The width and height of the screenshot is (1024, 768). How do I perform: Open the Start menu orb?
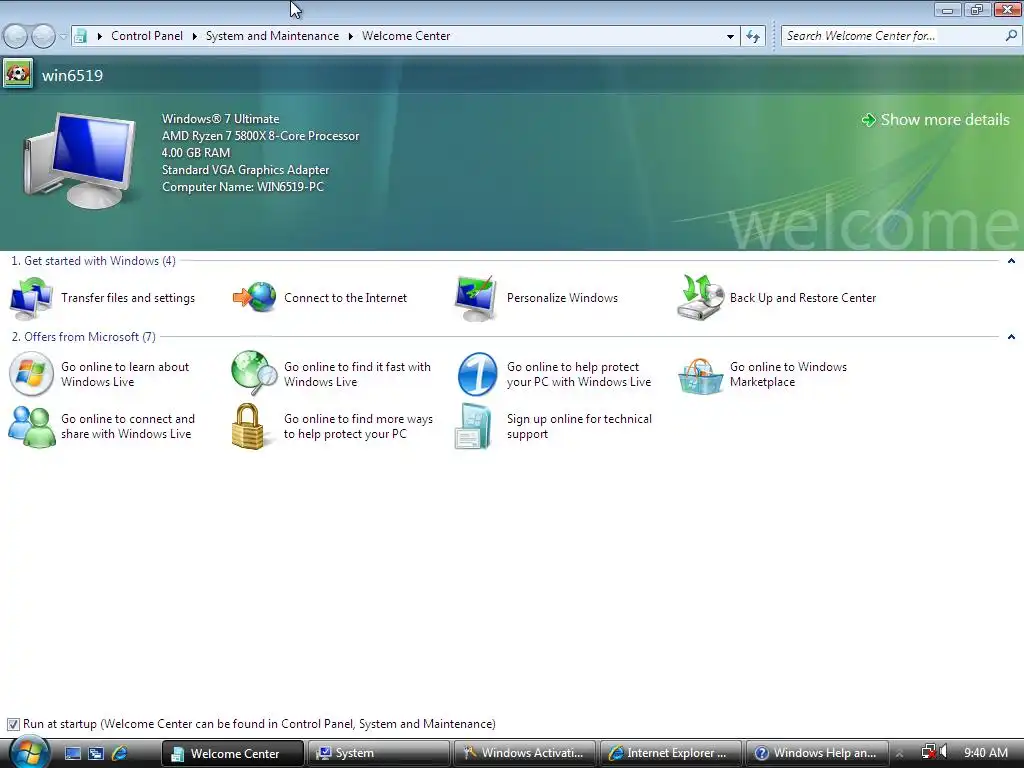[28, 752]
